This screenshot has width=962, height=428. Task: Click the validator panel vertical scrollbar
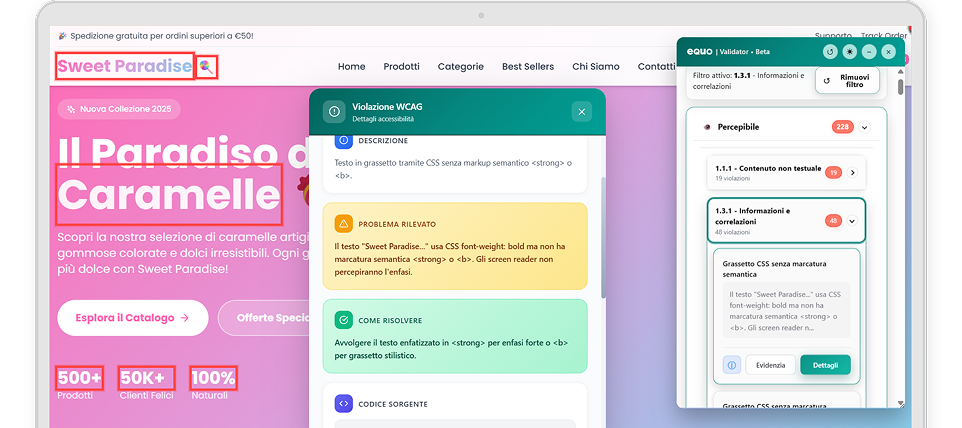tap(900, 88)
